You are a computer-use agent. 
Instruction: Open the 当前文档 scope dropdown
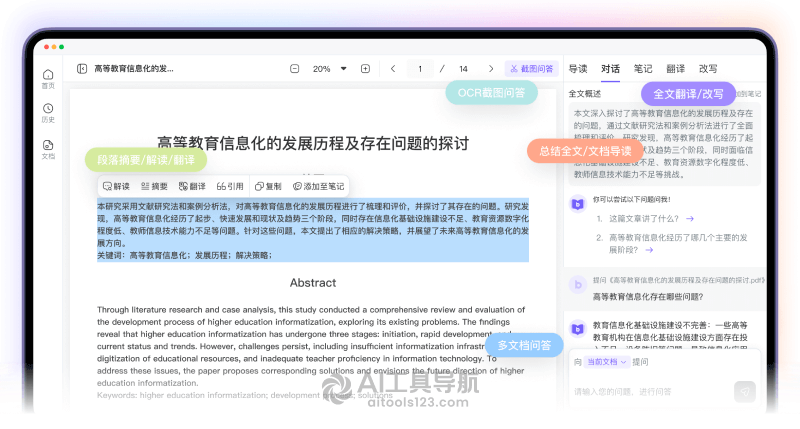[x=607, y=362]
